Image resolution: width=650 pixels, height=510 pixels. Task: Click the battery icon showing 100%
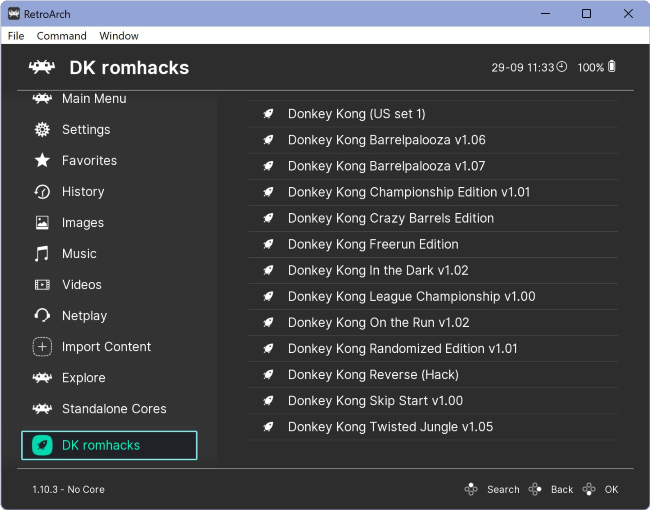(x=612, y=66)
